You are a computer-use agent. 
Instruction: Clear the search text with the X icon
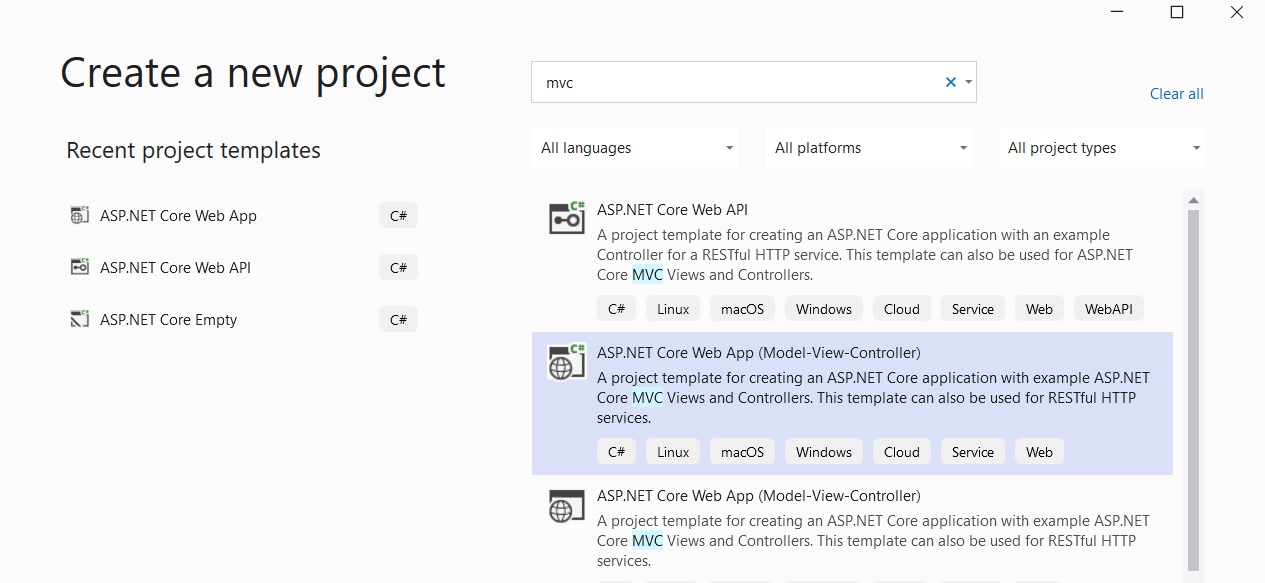click(x=951, y=82)
